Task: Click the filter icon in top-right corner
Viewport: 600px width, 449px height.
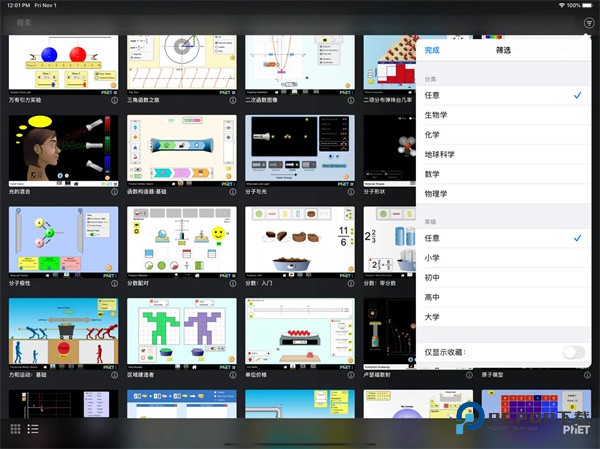Action: (588, 22)
